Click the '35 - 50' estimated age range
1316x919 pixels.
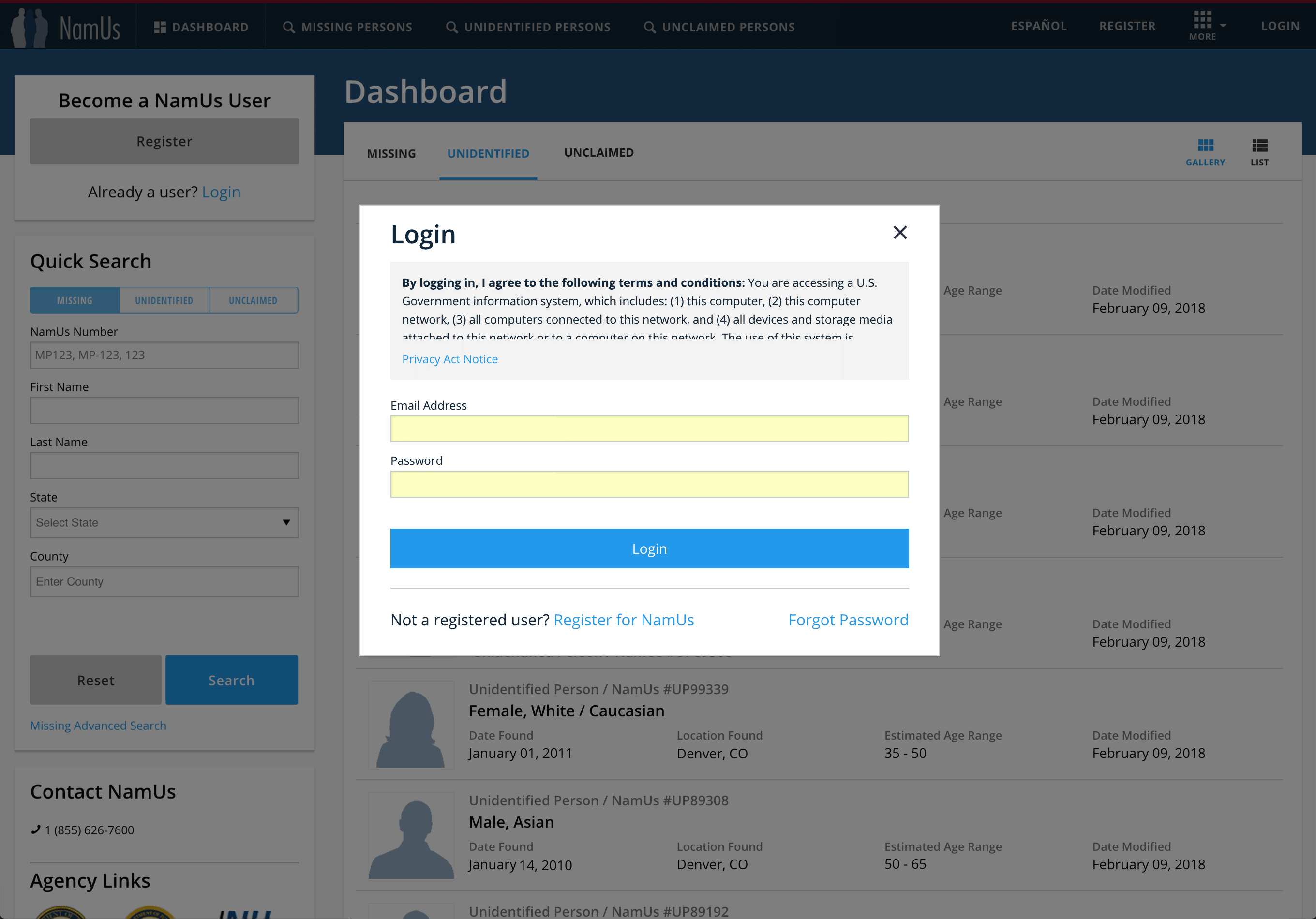click(906, 754)
